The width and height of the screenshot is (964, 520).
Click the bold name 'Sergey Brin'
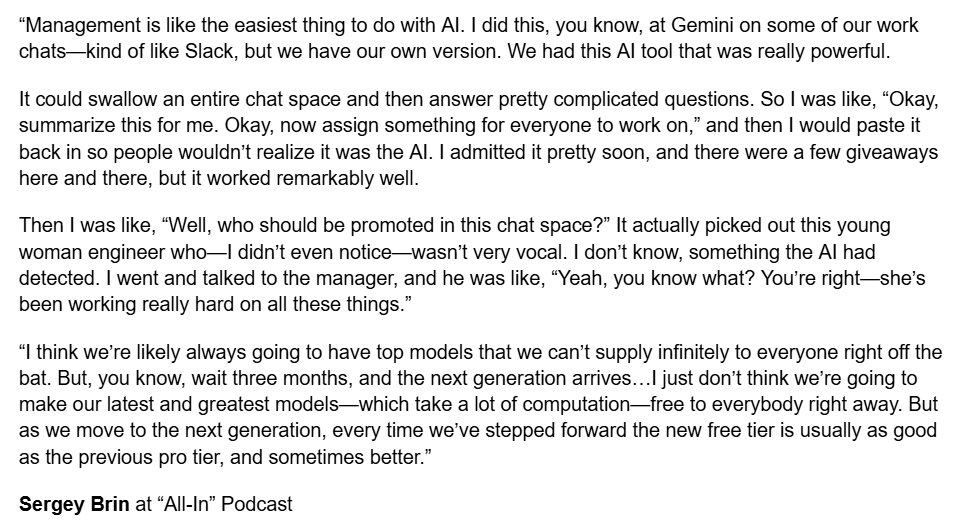[x=74, y=505]
